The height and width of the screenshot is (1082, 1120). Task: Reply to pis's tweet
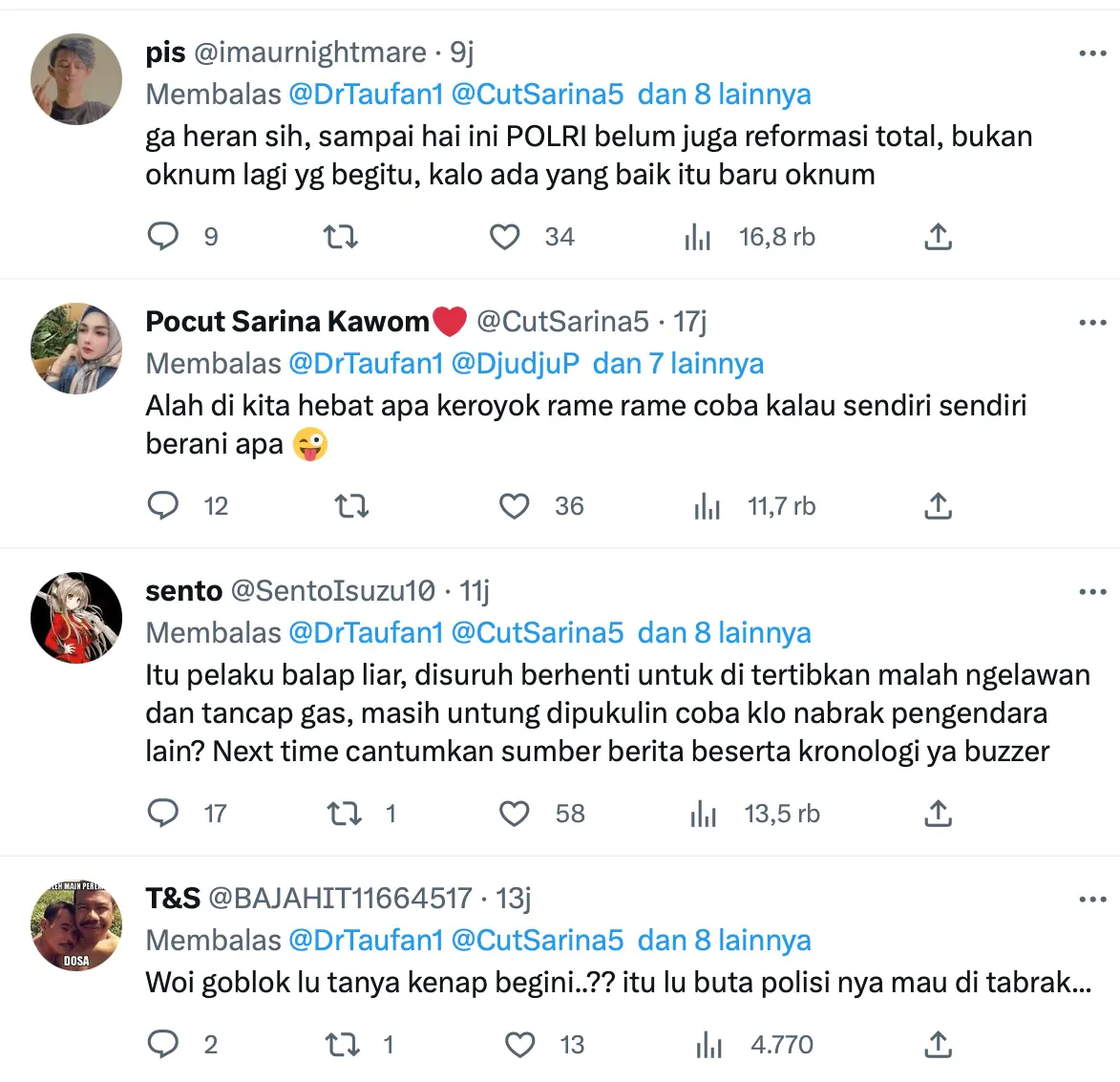[163, 236]
